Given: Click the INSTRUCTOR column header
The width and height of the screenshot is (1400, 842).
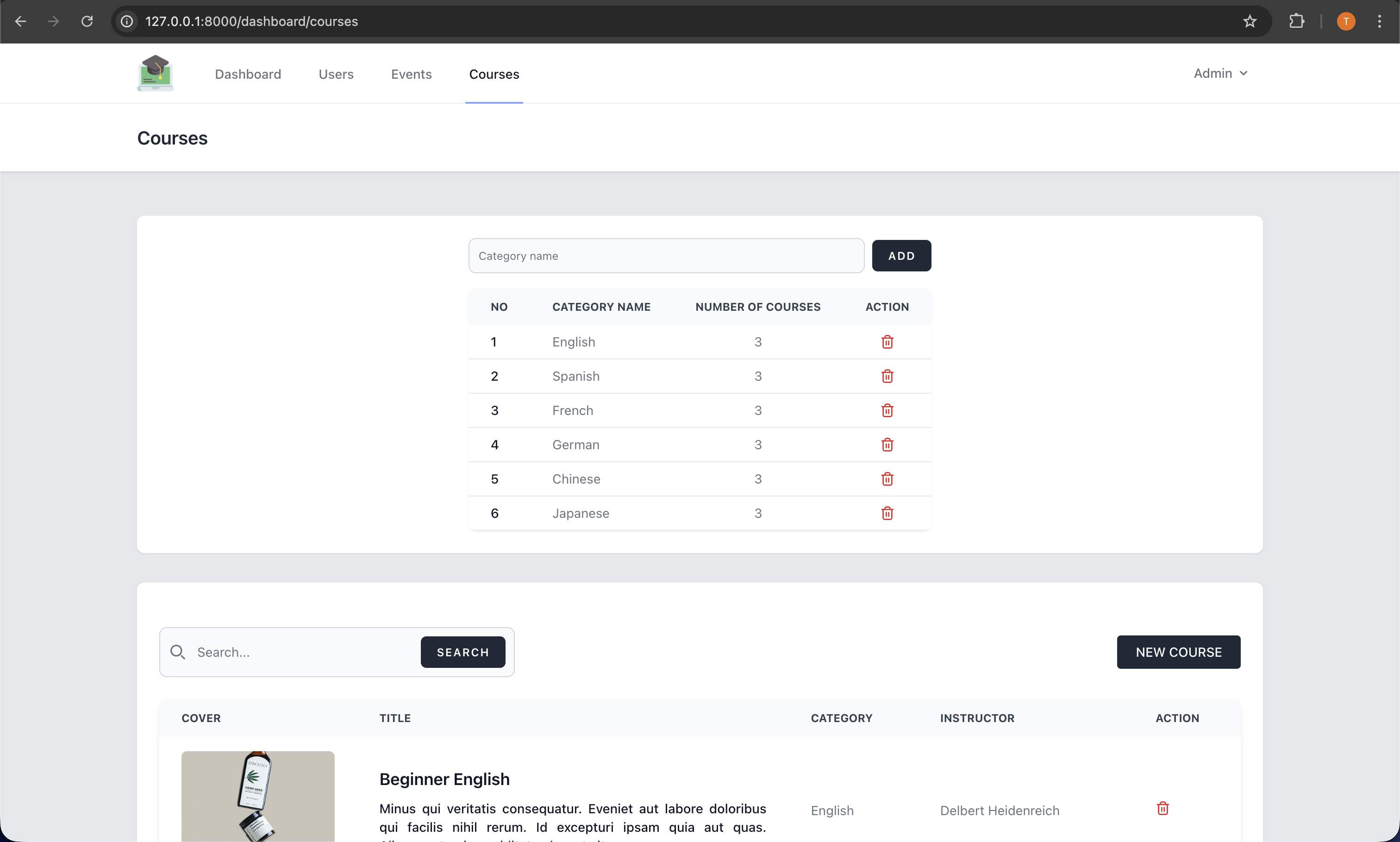Looking at the screenshot, I should (977, 718).
